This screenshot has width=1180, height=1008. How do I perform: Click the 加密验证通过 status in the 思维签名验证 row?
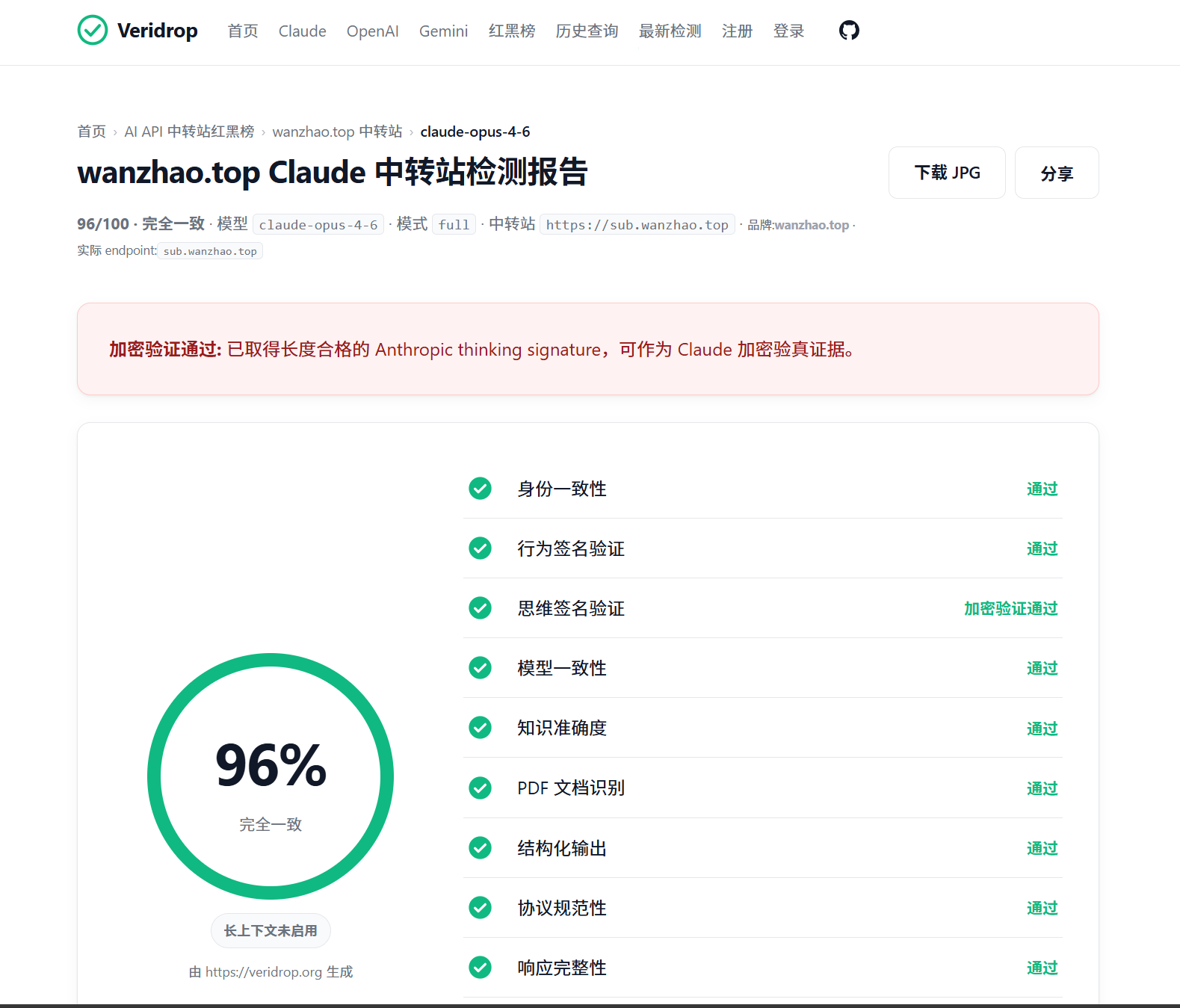[1011, 608]
